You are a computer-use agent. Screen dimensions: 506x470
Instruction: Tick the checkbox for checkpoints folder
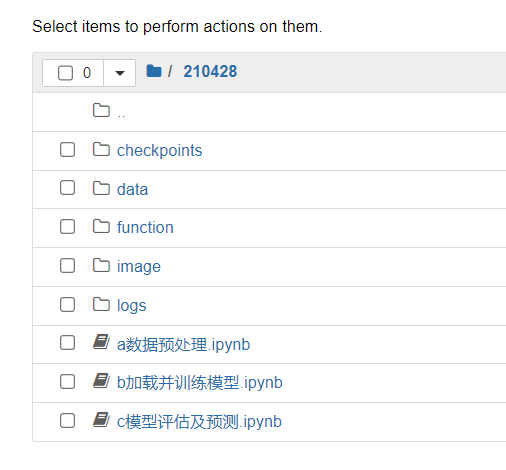(67, 150)
